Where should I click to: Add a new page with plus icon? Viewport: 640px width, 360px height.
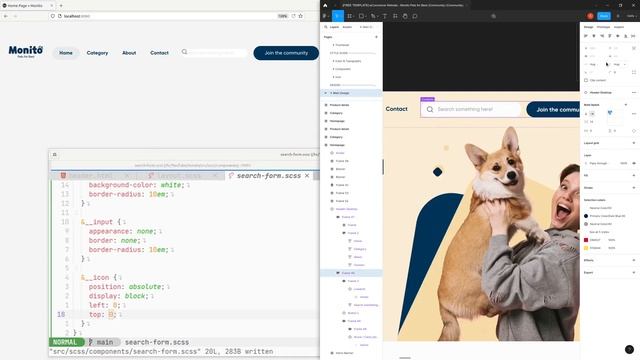[376, 37]
